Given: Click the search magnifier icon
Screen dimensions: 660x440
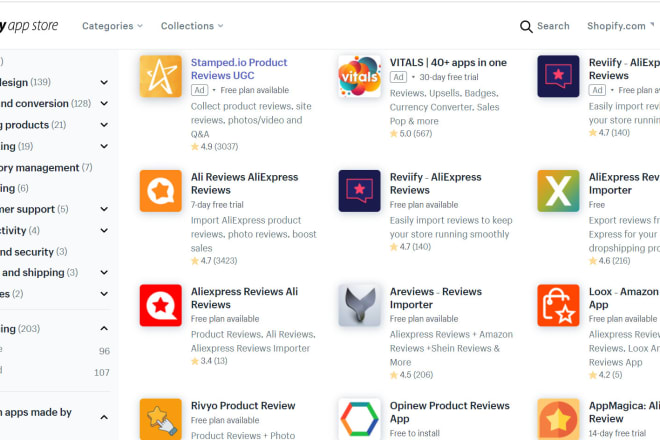Looking at the screenshot, I should (526, 27).
